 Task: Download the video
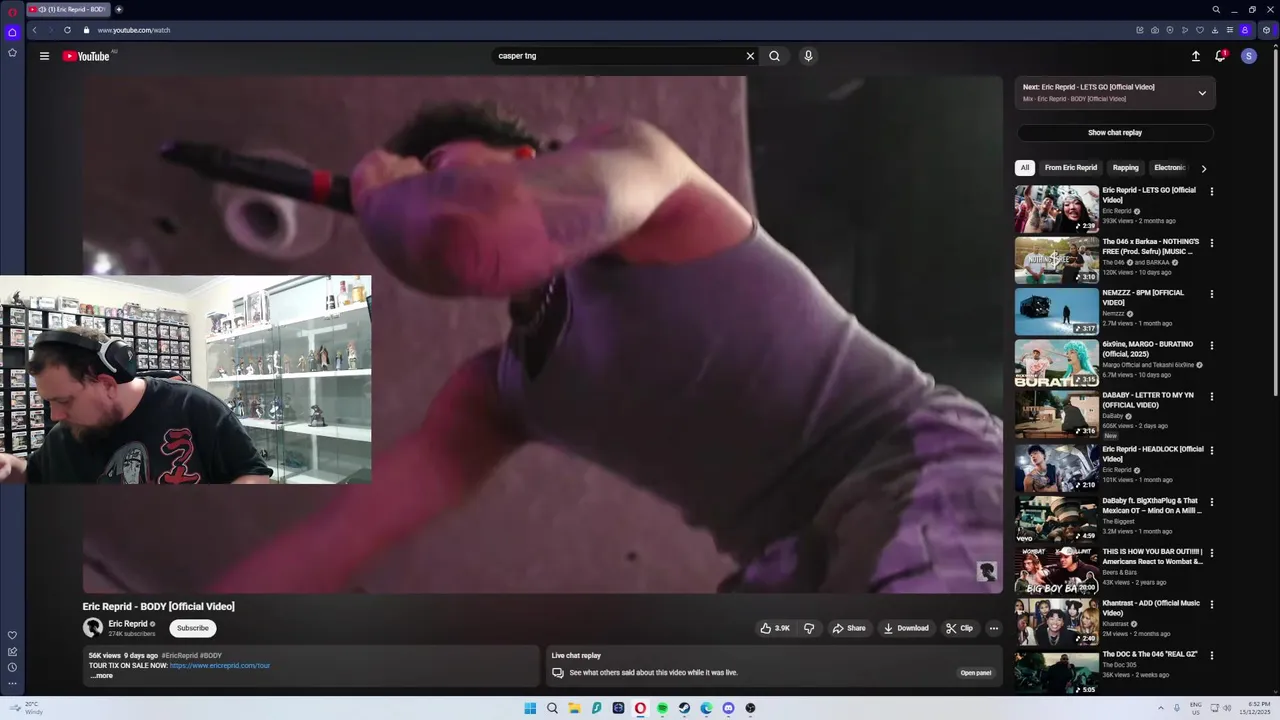pos(906,628)
